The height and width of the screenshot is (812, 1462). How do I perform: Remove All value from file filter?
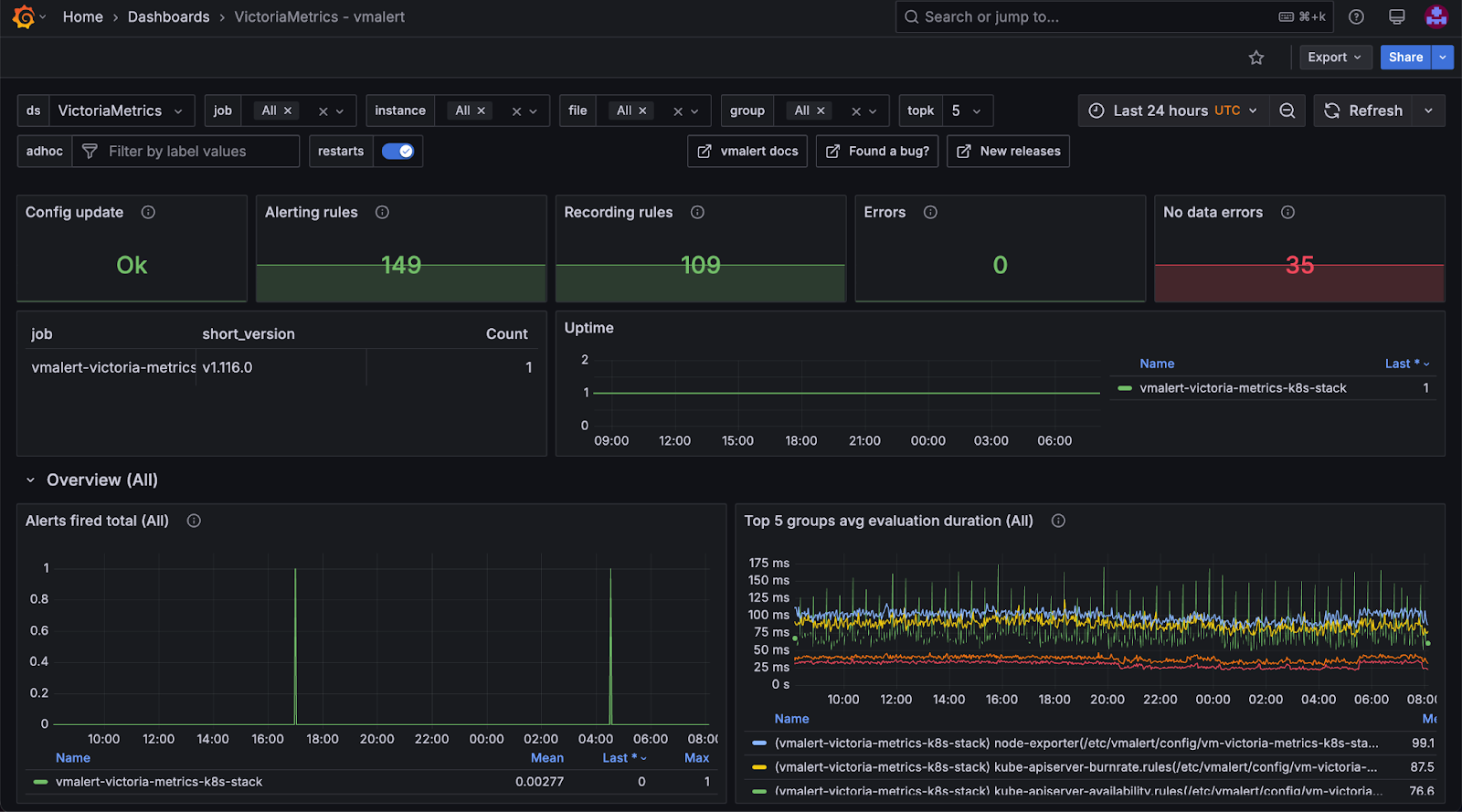tap(642, 111)
